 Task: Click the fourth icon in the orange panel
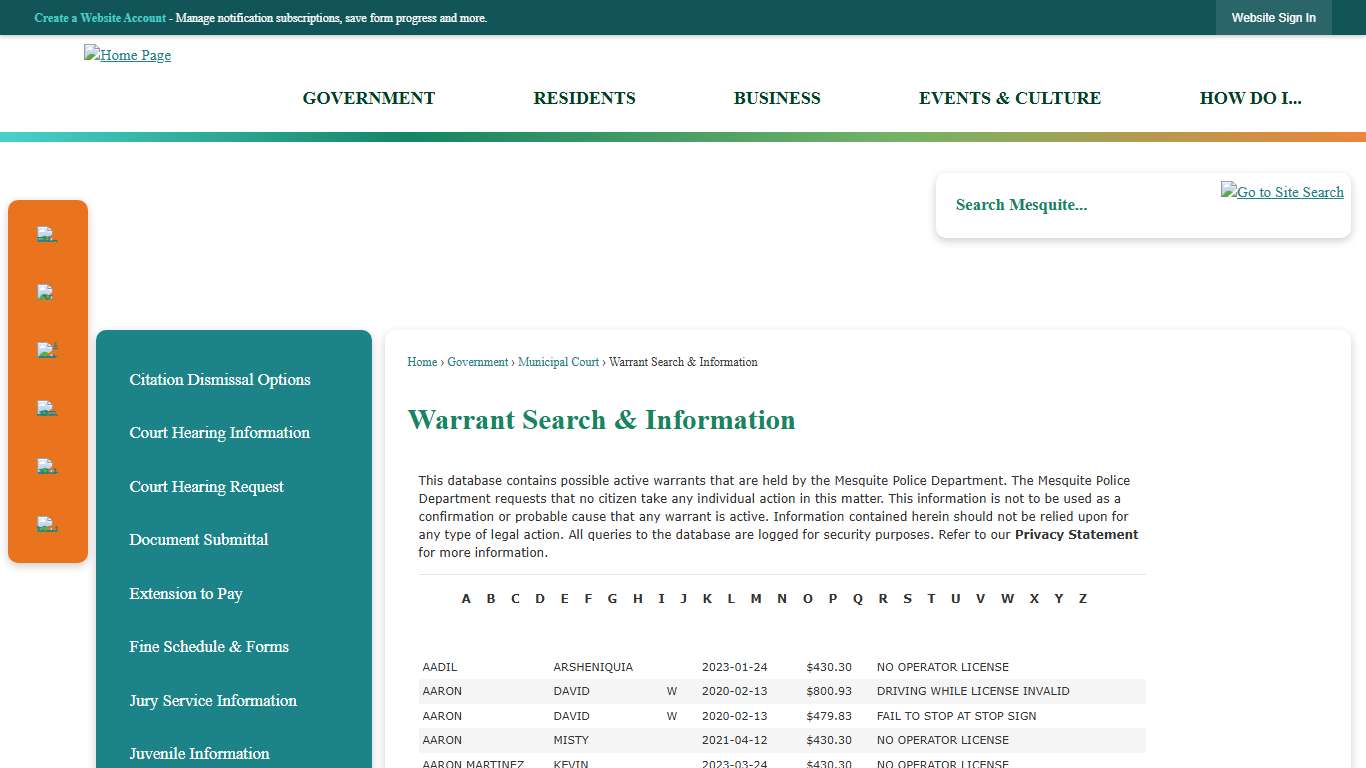tap(47, 407)
